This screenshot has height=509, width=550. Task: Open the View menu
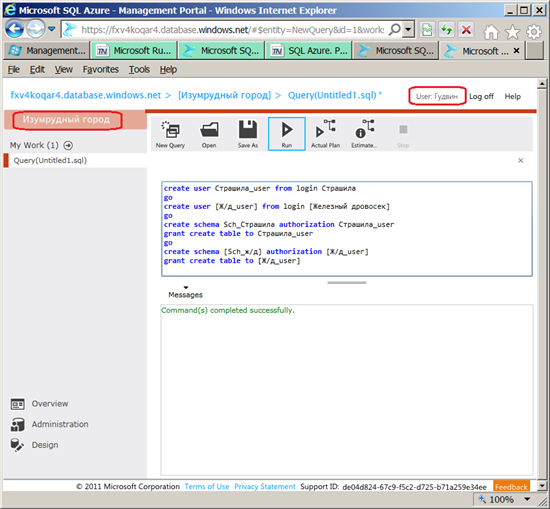coord(63,69)
